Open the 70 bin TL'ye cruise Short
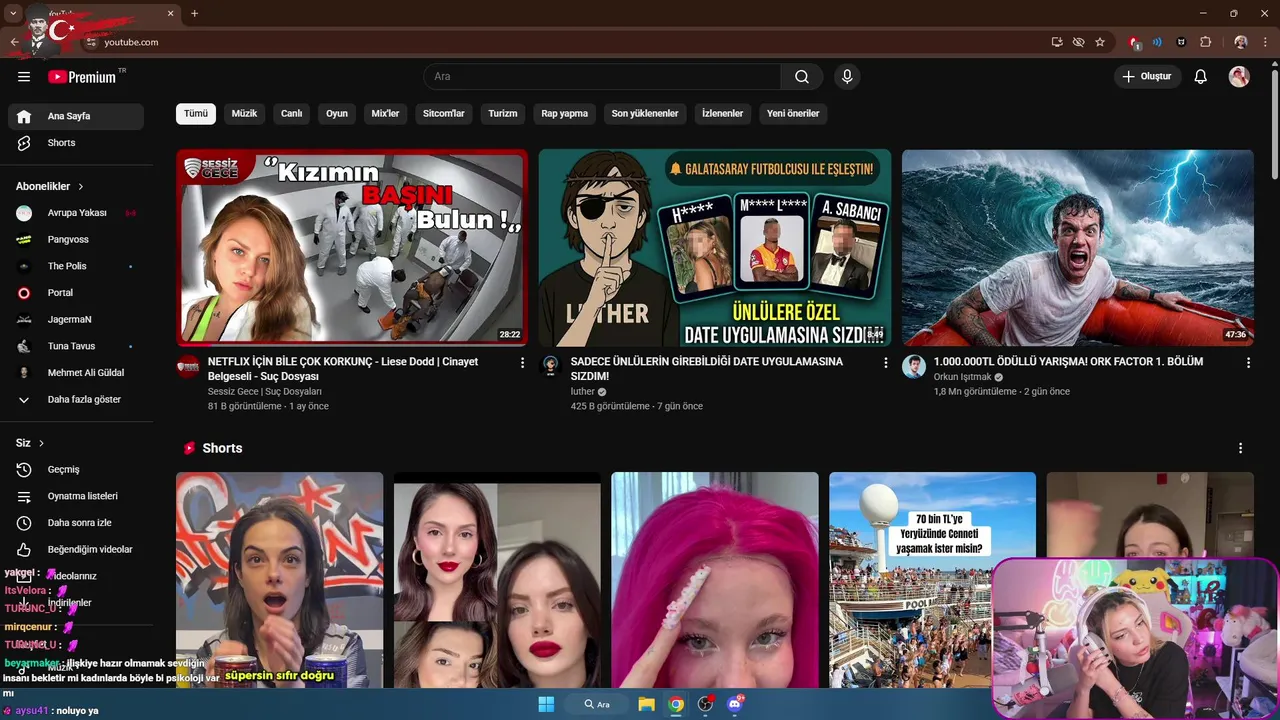 [933, 580]
